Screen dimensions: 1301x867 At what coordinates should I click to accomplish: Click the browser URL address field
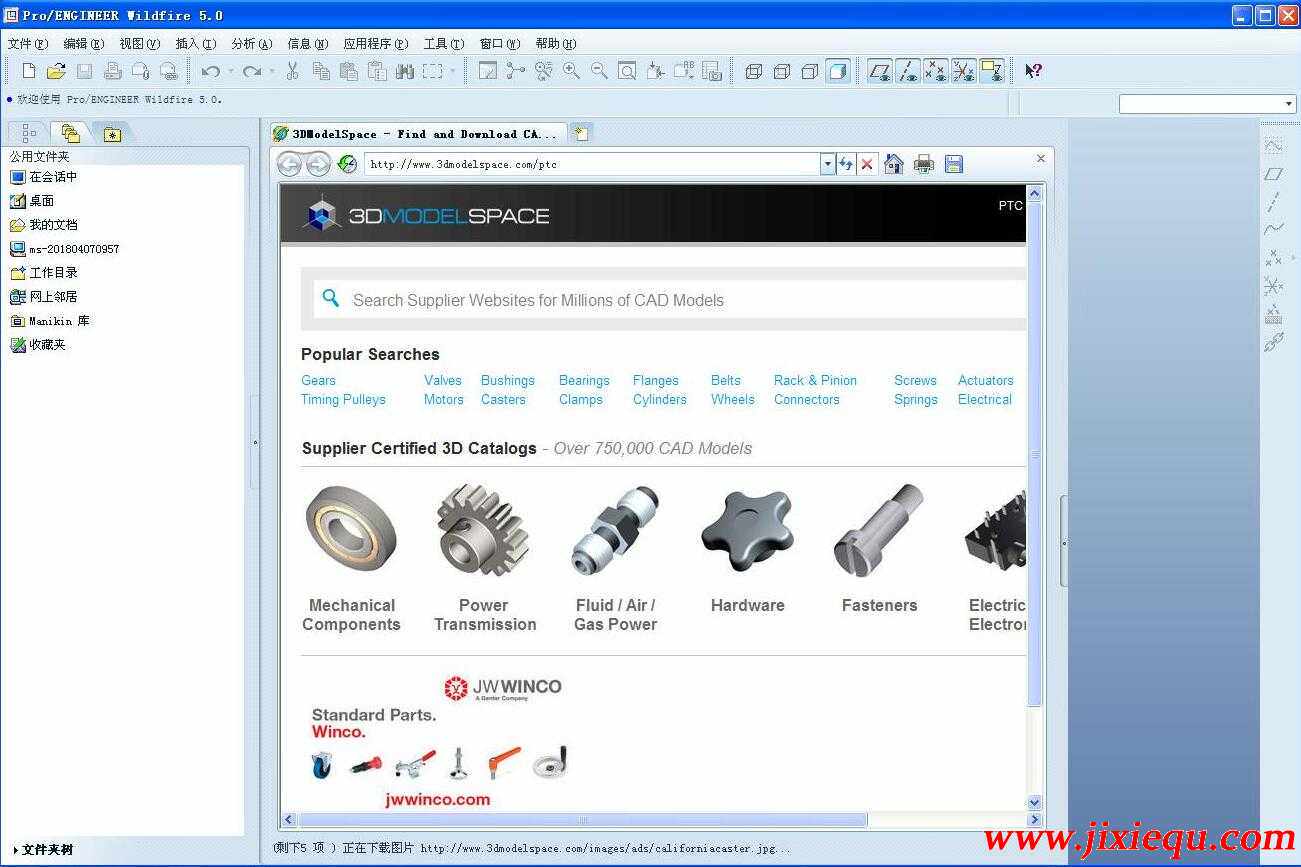click(x=593, y=164)
